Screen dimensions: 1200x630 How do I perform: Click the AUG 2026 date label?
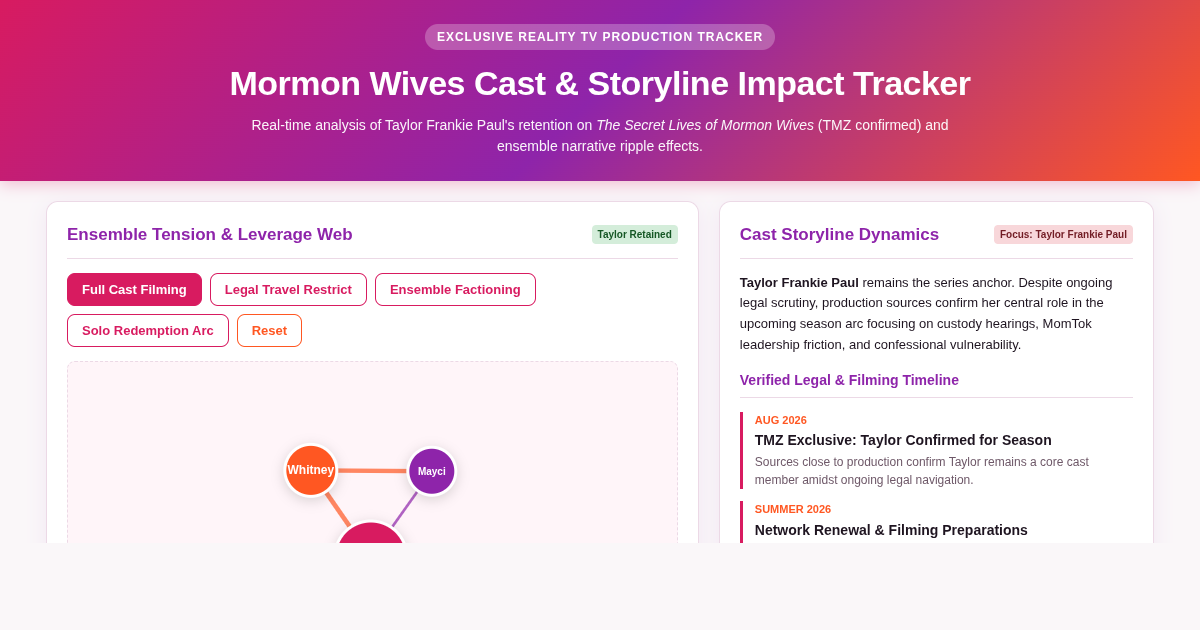(x=781, y=420)
